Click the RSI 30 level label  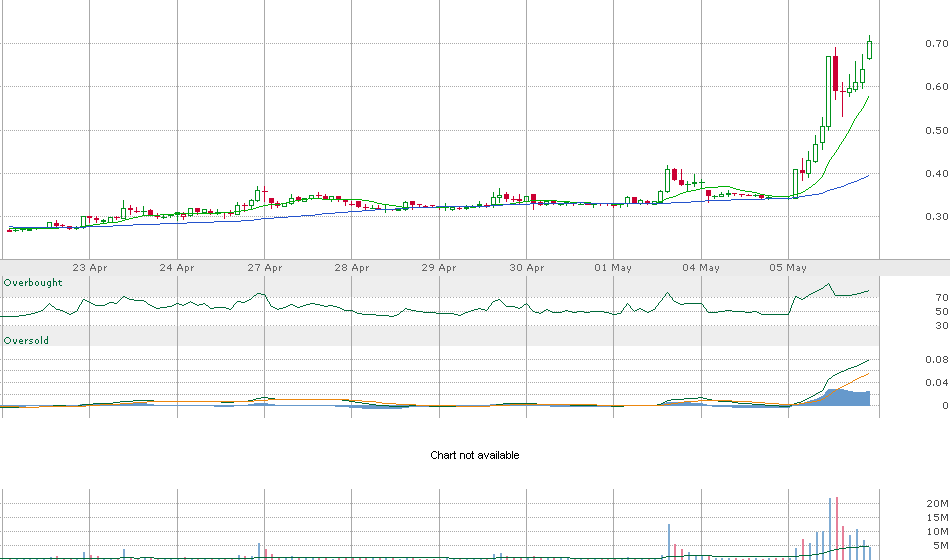(x=942, y=326)
